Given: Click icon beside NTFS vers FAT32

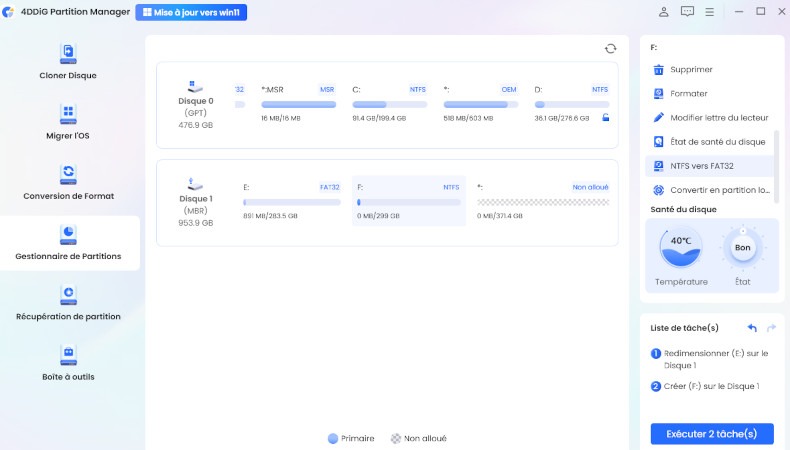Looking at the screenshot, I should coord(658,166).
